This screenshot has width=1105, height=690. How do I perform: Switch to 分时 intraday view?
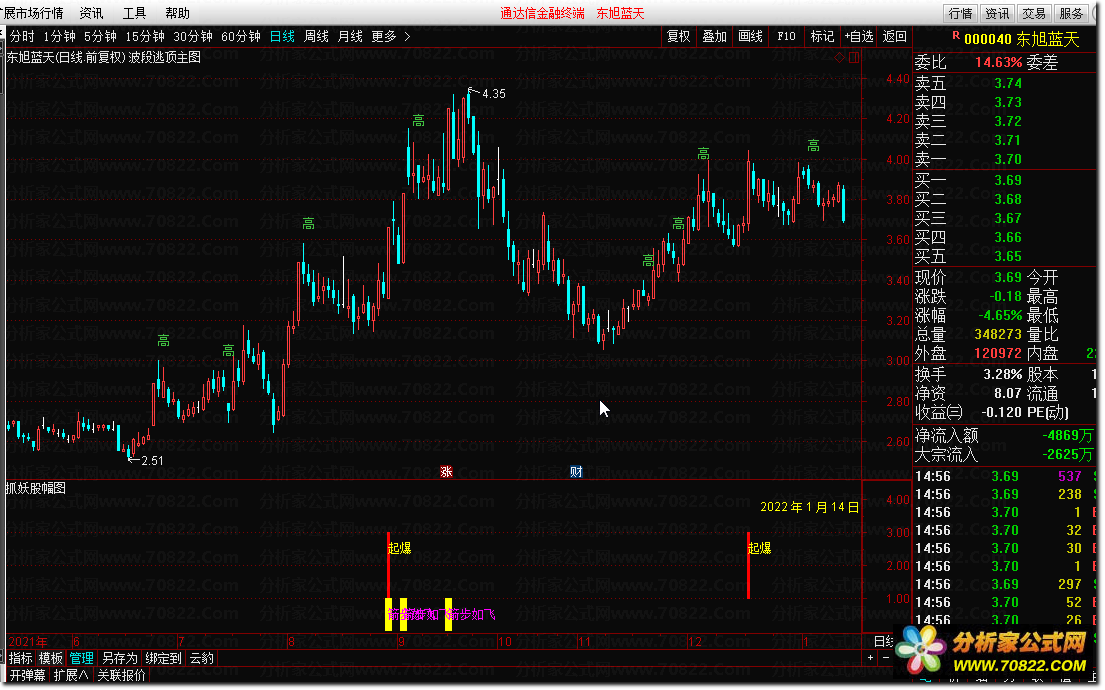tap(22, 36)
